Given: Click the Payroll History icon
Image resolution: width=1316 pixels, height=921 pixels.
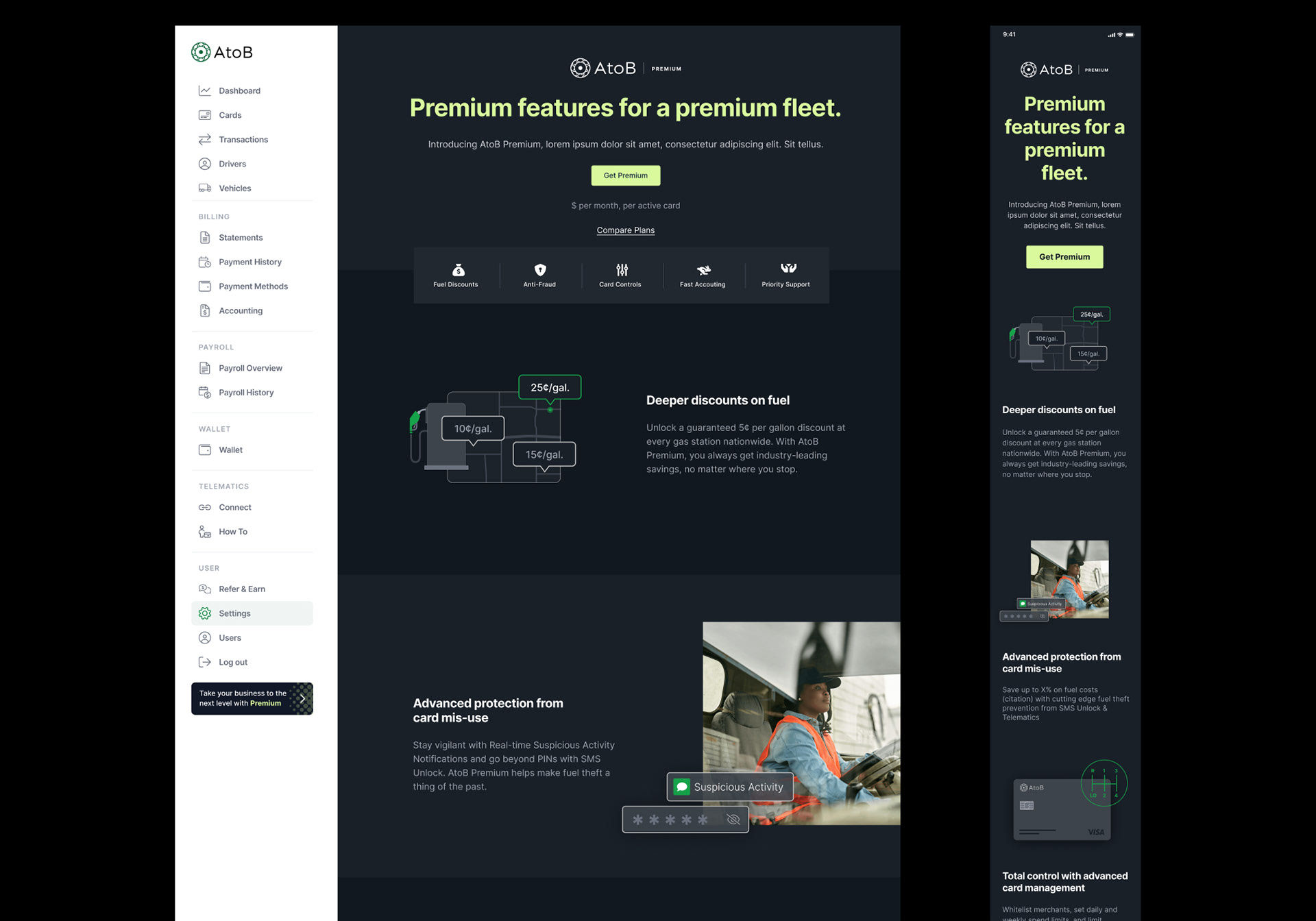Looking at the screenshot, I should [x=204, y=392].
